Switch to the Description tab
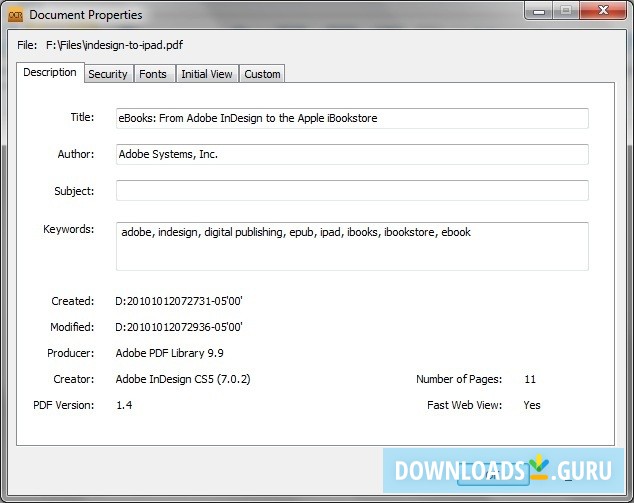 click(50, 72)
